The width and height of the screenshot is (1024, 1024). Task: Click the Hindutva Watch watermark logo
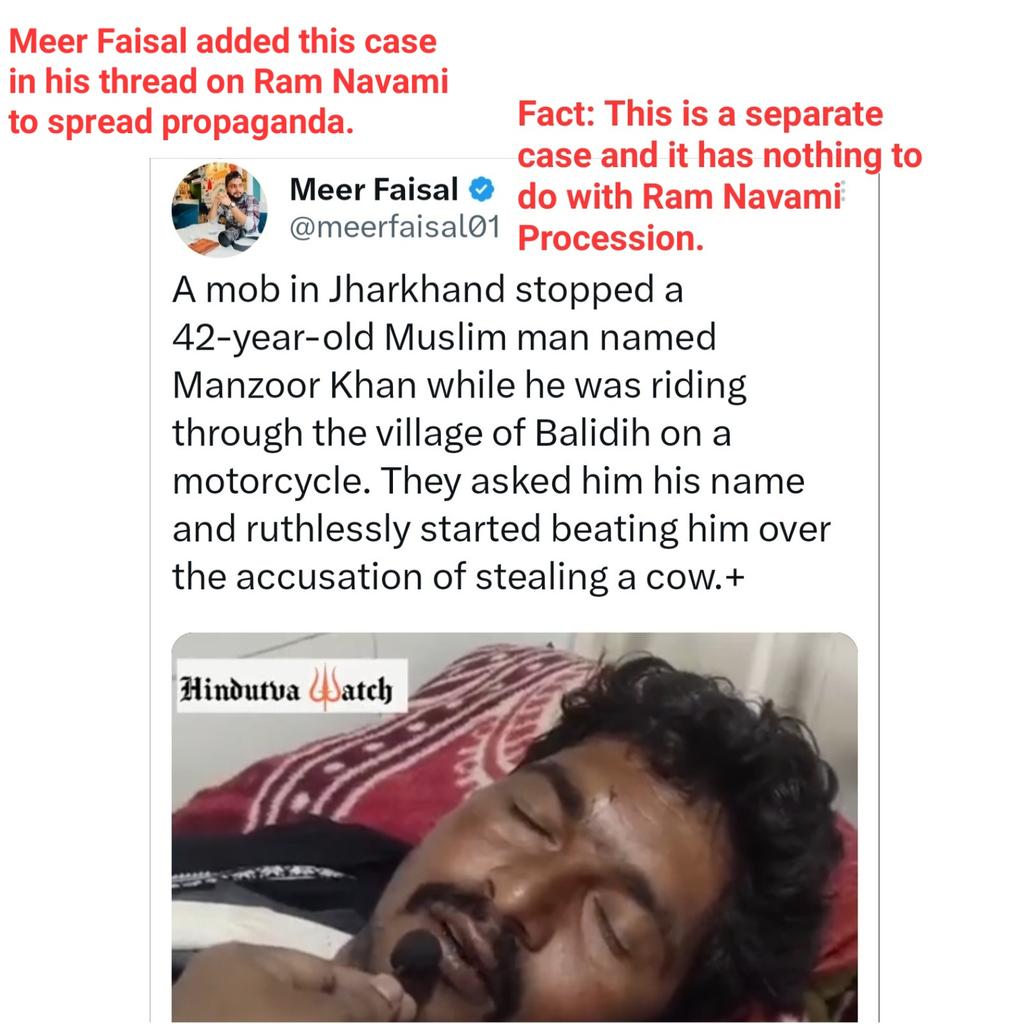point(292,686)
